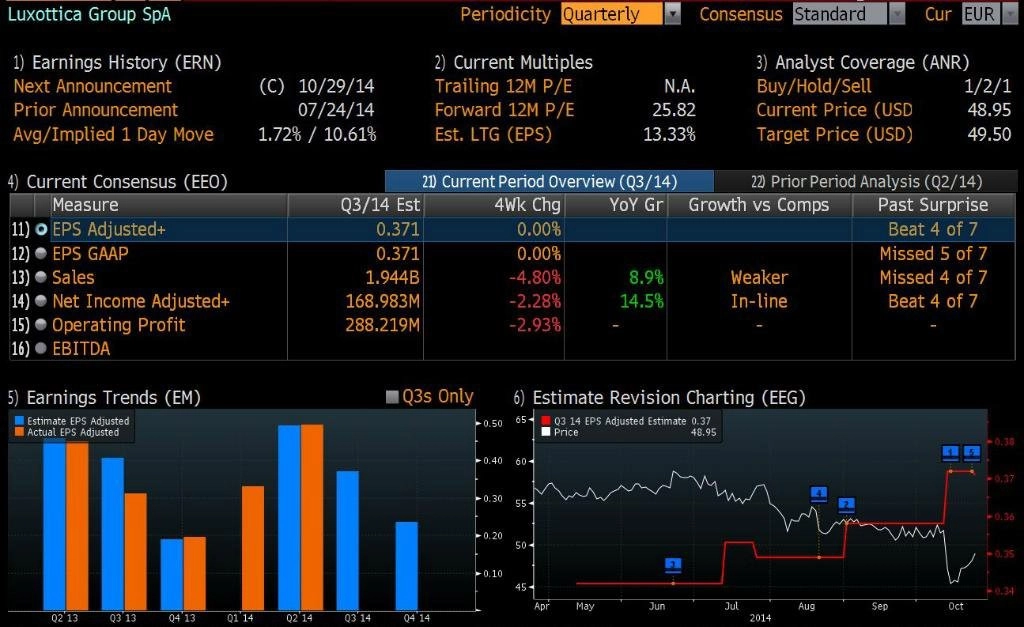Click the Net Income estimate 168.983M
The width and height of the screenshot is (1024, 627).
(383, 301)
